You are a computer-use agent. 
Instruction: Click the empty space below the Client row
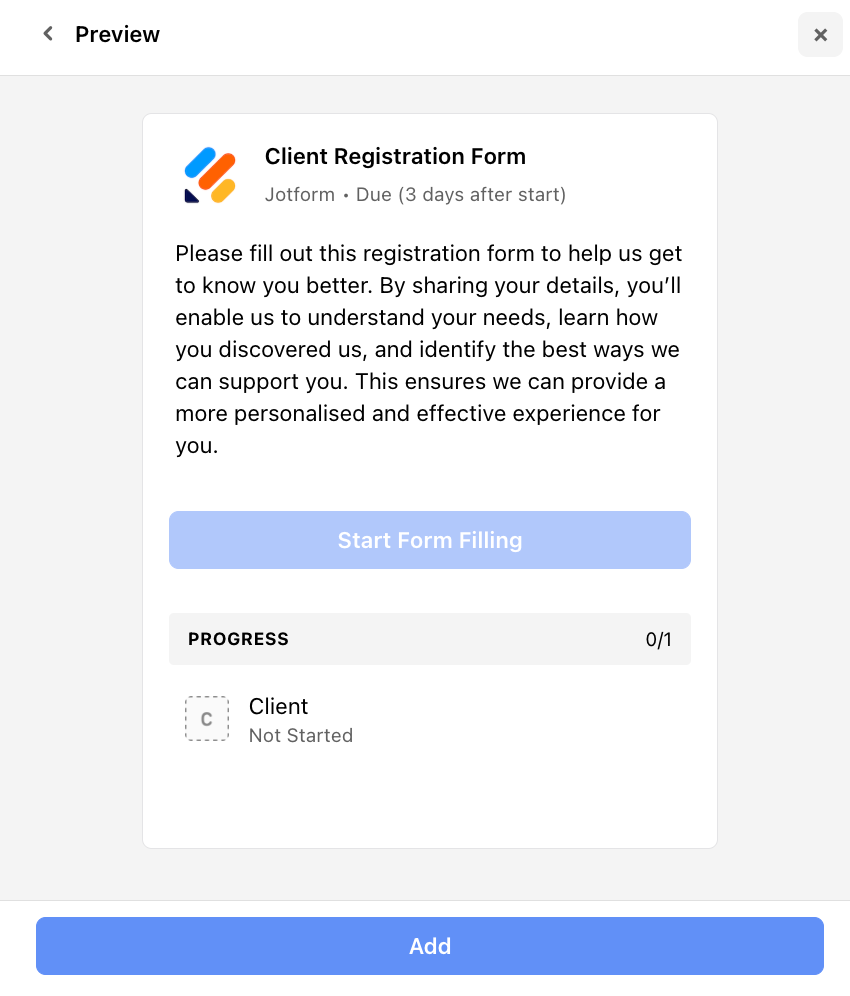(x=430, y=800)
